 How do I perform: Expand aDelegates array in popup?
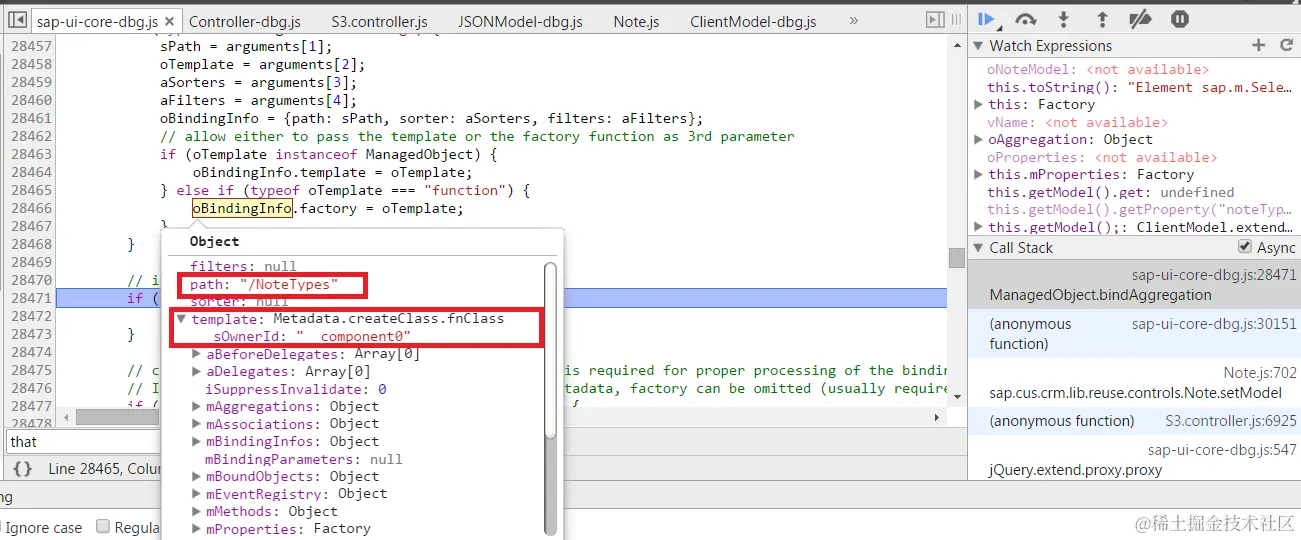(x=196, y=372)
